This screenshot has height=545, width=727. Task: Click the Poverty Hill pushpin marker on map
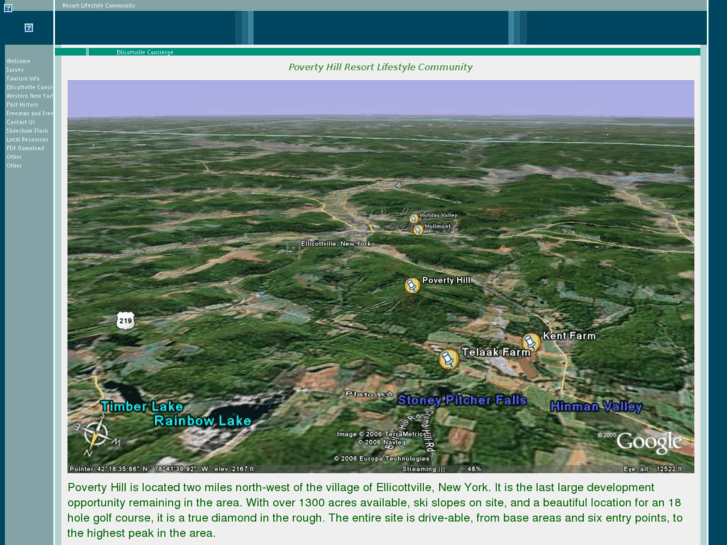tap(412, 286)
